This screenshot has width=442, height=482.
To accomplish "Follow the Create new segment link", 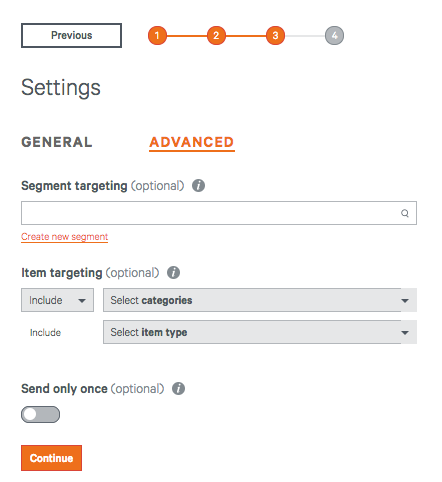I will pyautogui.click(x=64, y=237).
